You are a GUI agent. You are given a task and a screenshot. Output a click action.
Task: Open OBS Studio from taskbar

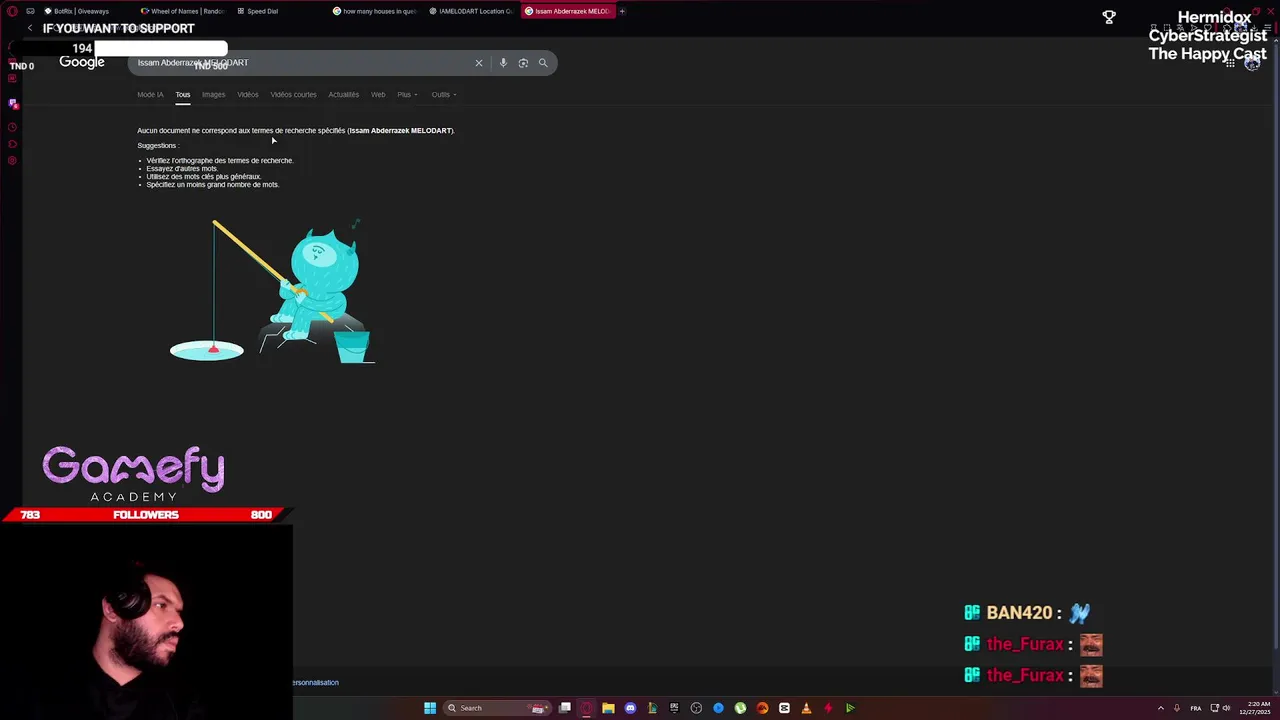tap(696, 708)
